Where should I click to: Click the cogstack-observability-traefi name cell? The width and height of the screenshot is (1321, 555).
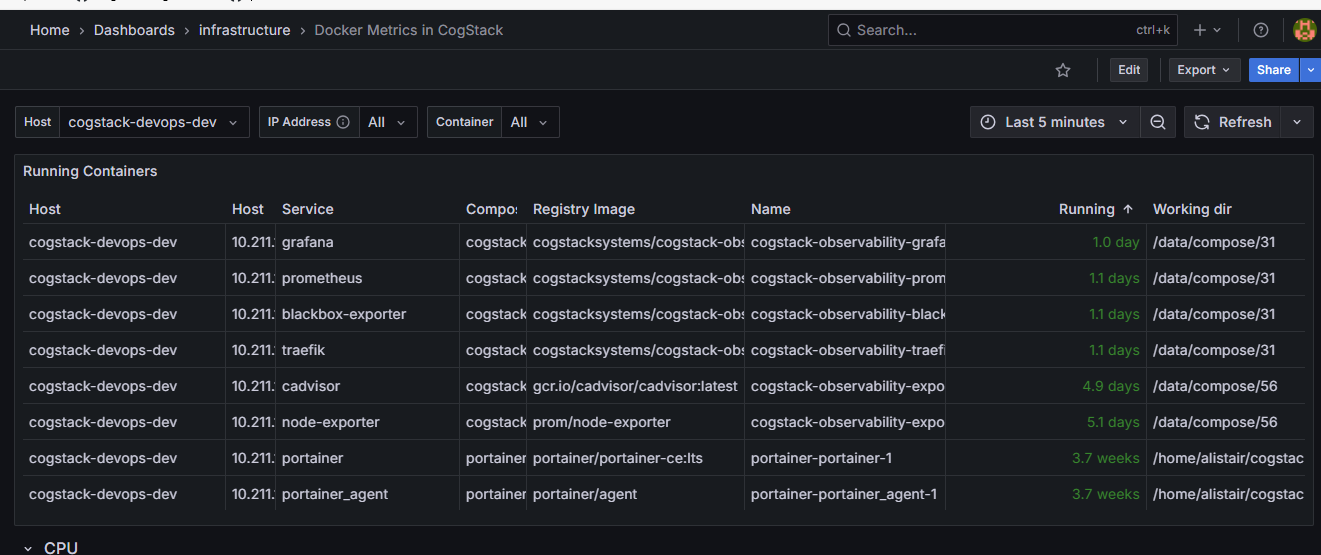[x=845, y=350]
